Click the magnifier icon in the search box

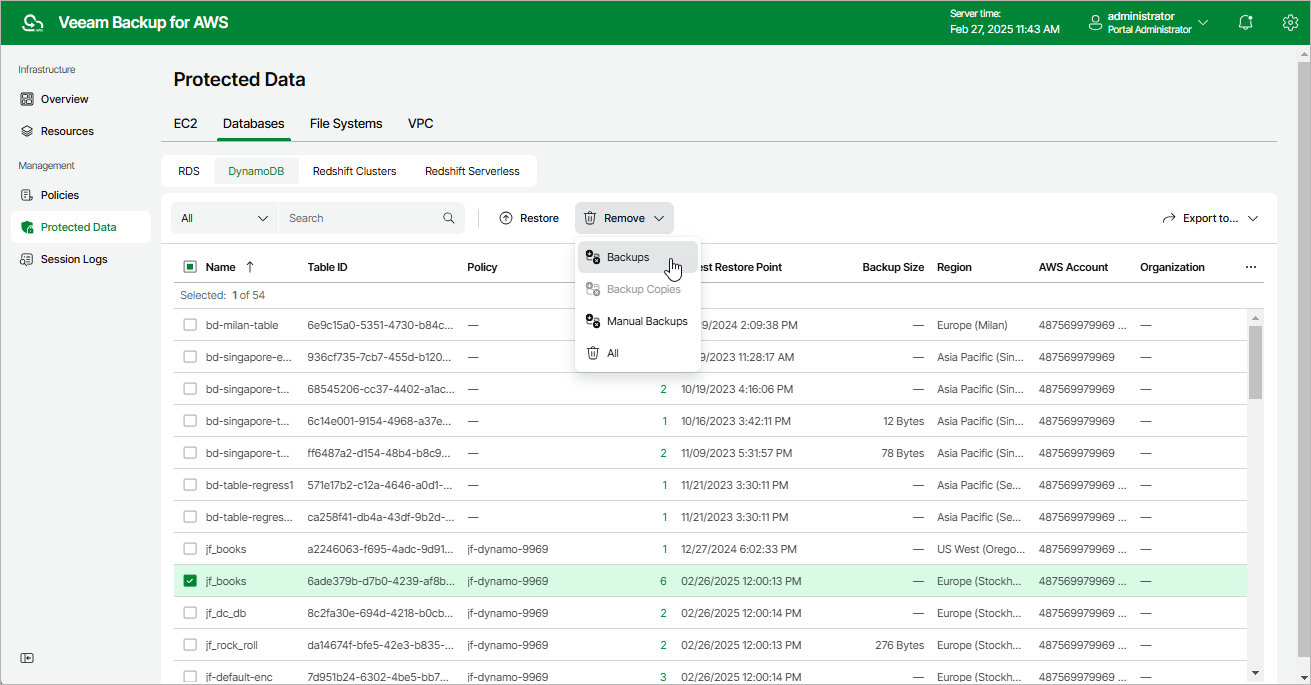(449, 218)
